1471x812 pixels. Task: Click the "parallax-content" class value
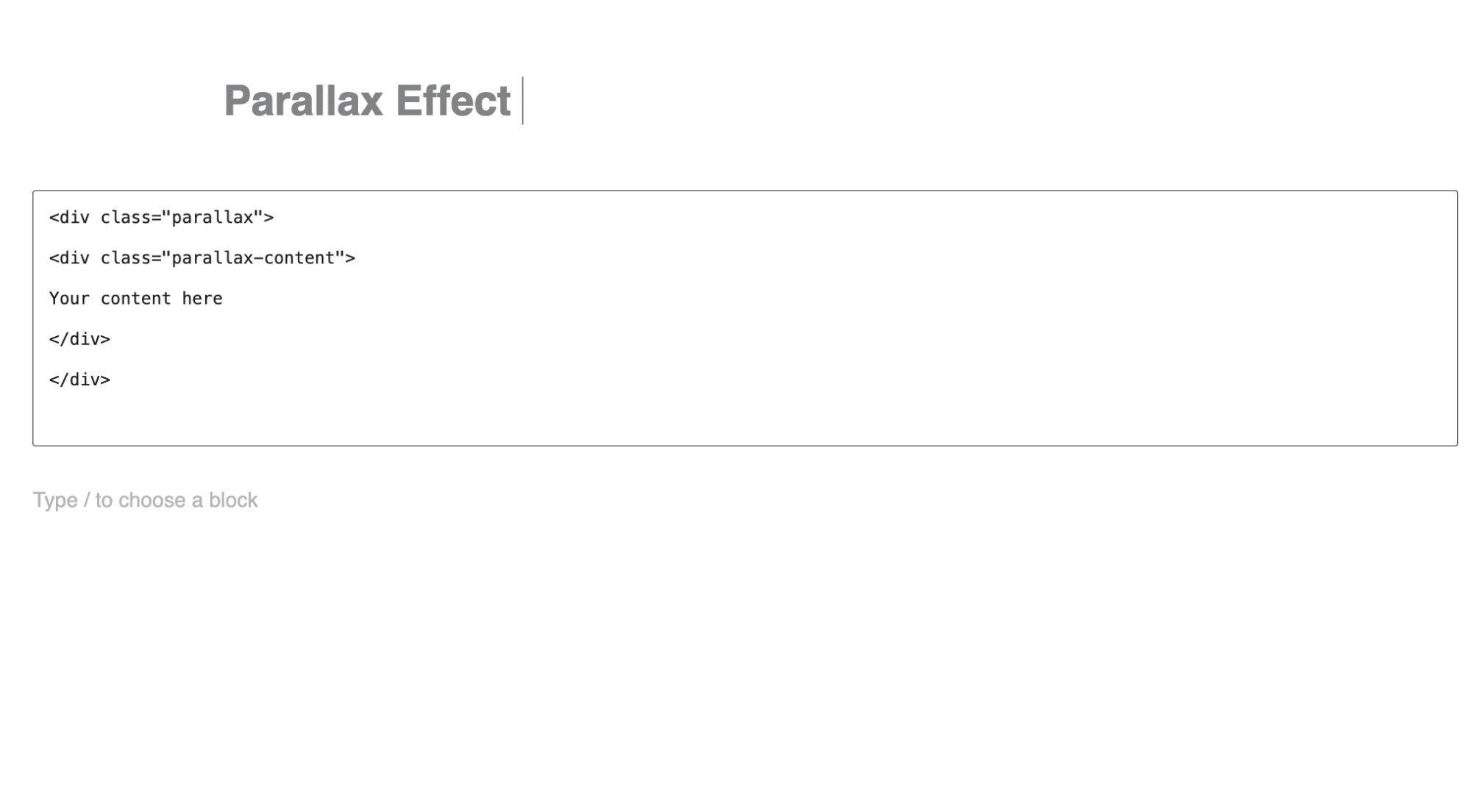[x=253, y=258]
